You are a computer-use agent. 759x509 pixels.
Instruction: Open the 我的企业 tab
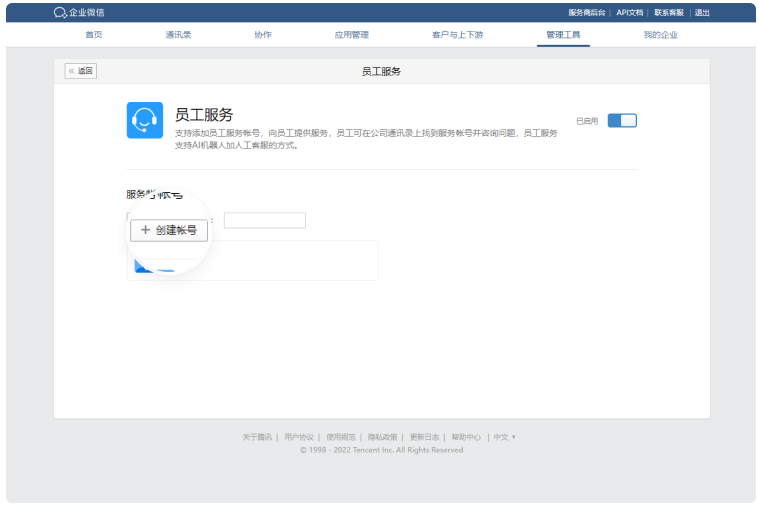pyautogui.click(x=660, y=35)
